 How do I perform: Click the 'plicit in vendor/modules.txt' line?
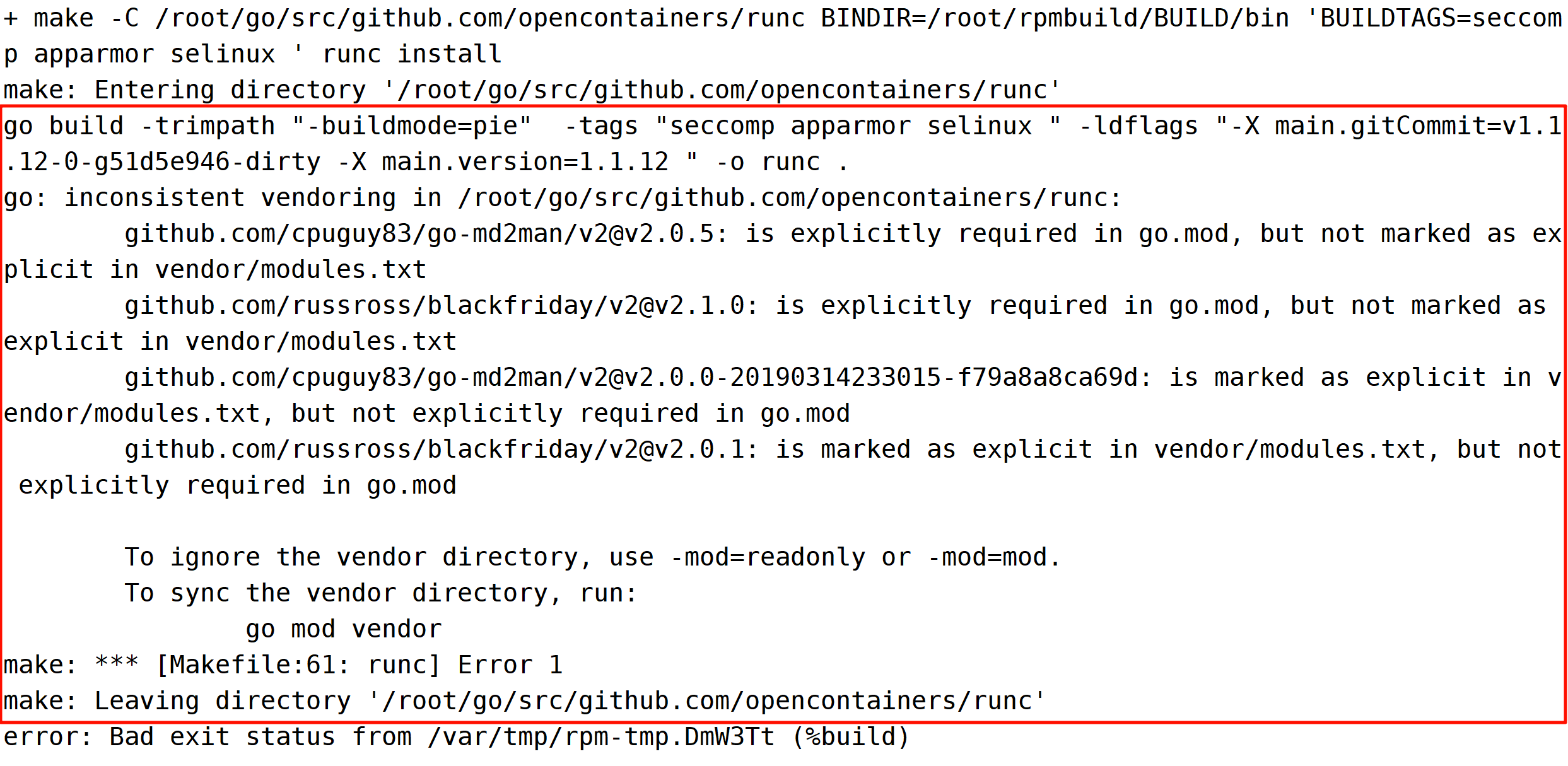[215, 270]
